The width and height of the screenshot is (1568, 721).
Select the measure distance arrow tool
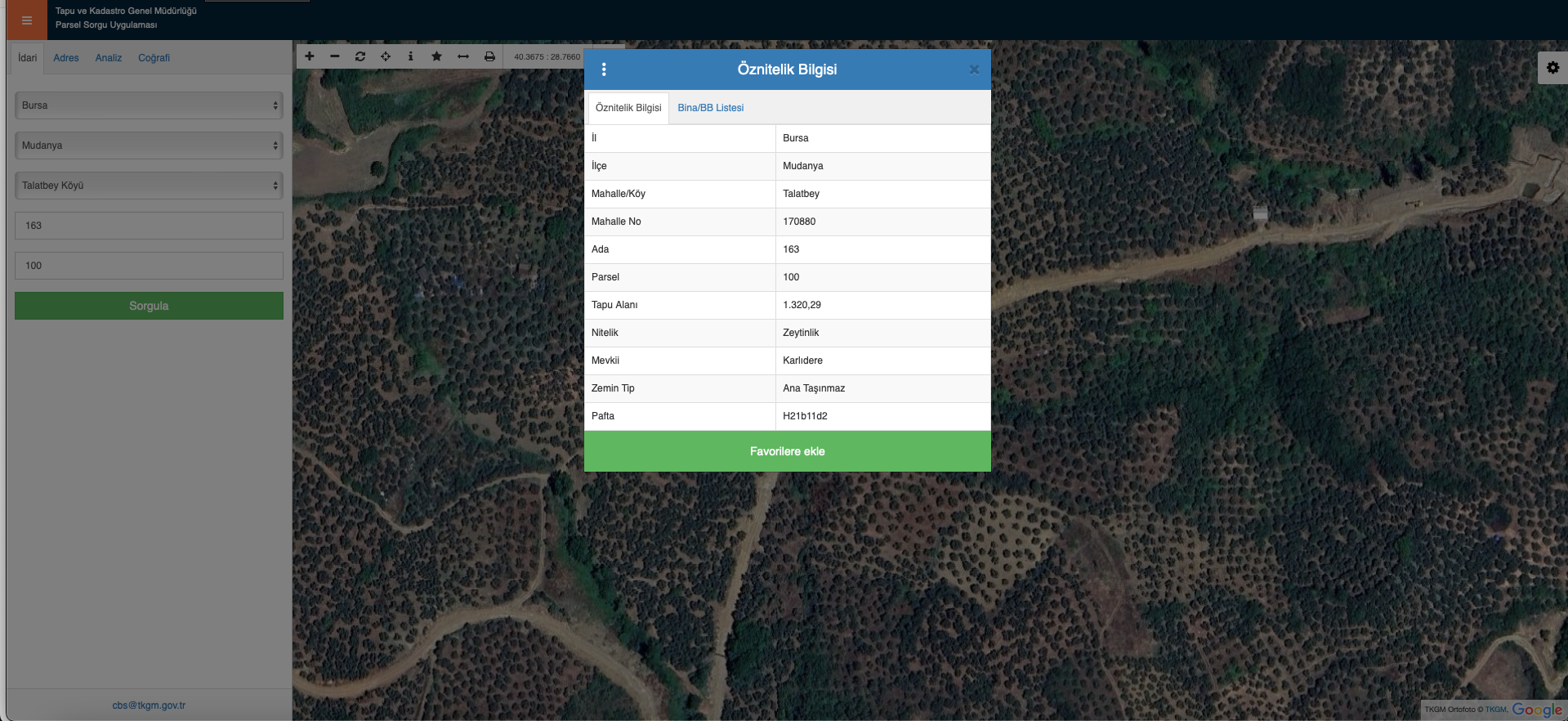pyautogui.click(x=463, y=56)
